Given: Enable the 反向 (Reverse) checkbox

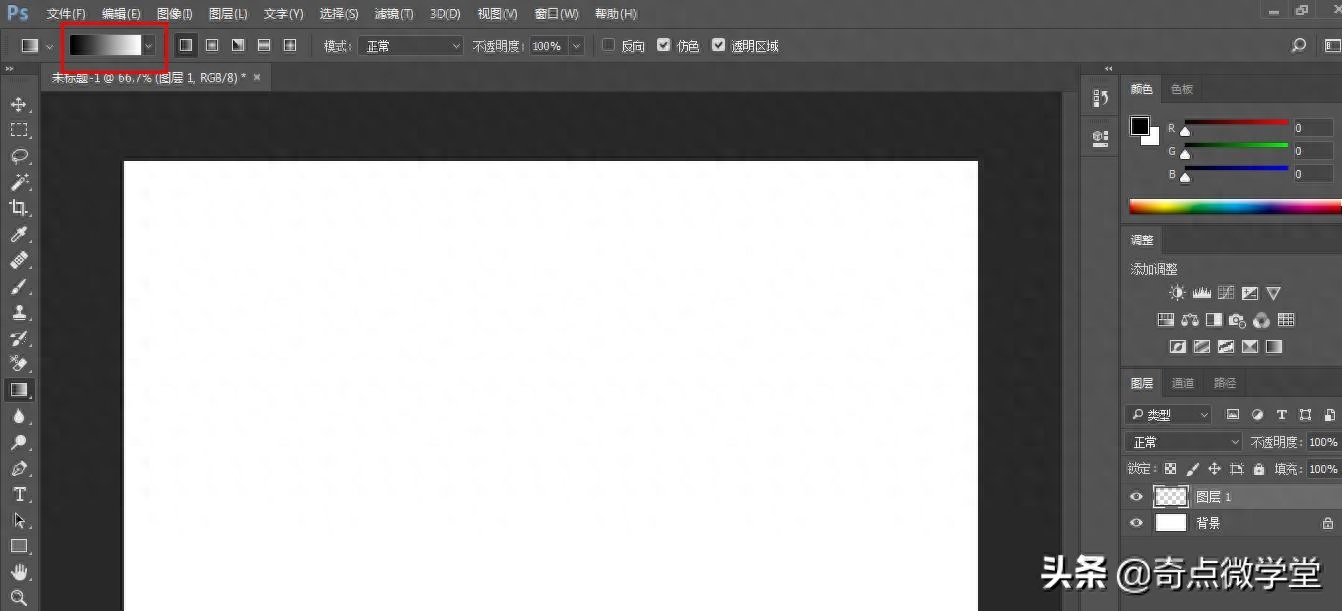Looking at the screenshot, I should [x=608, y=46].
